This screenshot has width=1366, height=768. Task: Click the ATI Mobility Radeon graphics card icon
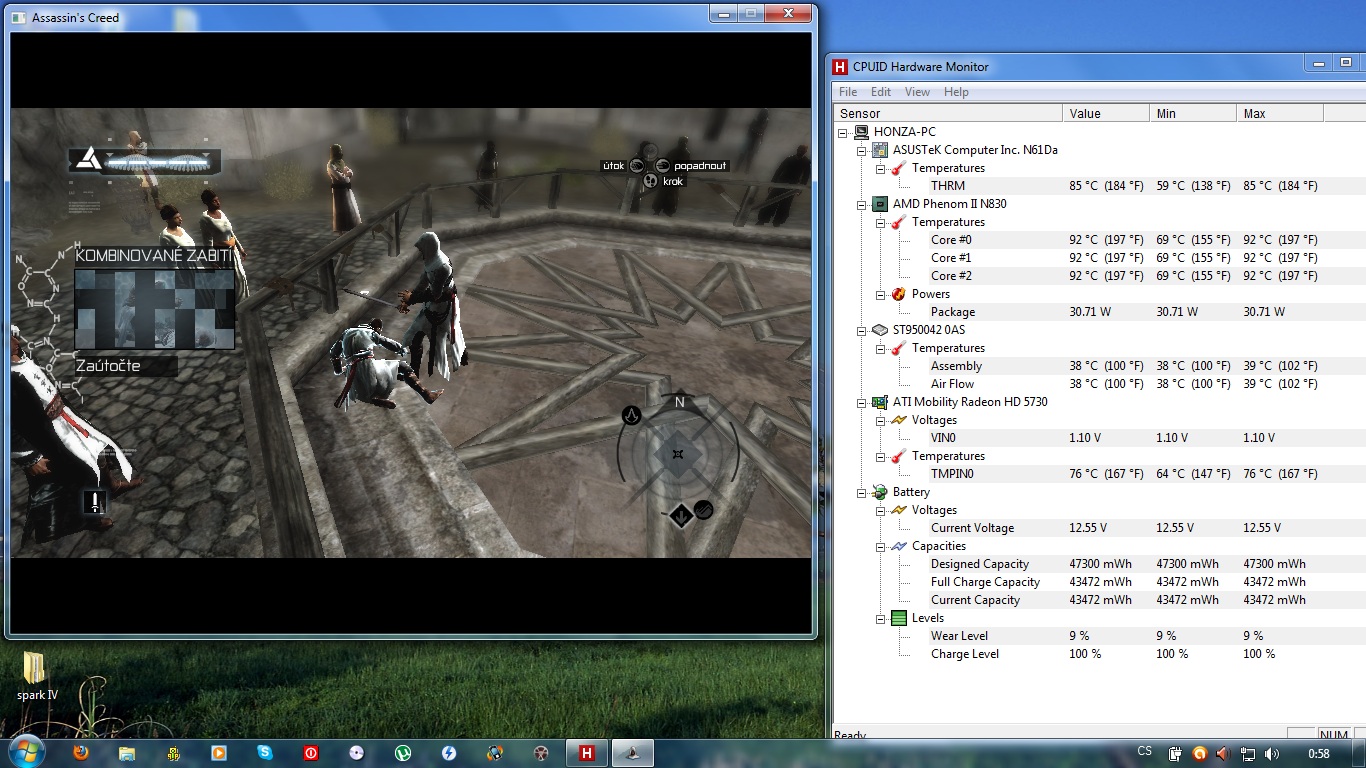(880, 402)
